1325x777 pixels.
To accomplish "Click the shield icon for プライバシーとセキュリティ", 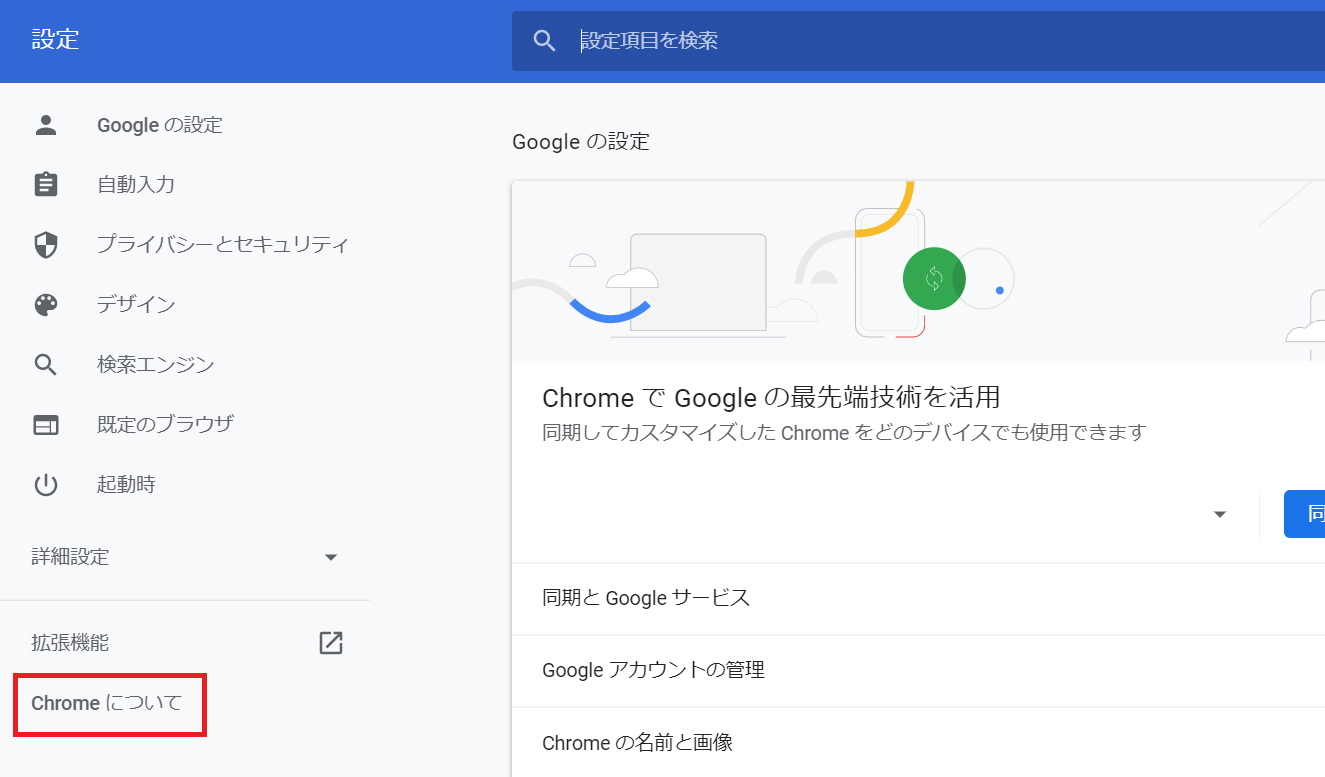I will [x=46, y=244].
